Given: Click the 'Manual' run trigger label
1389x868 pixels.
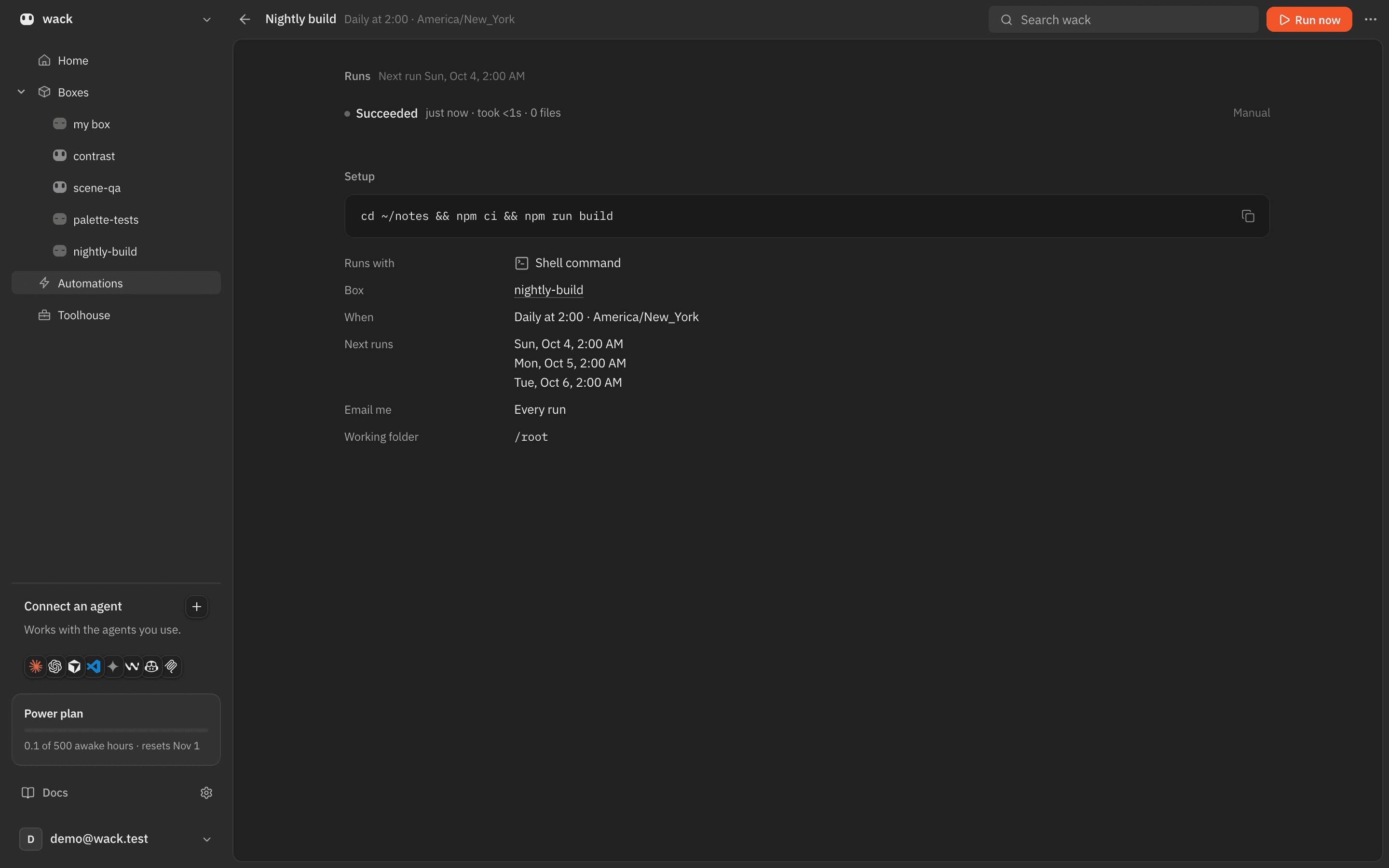Looking at the screenshot, I should [x=1251, y=113].
